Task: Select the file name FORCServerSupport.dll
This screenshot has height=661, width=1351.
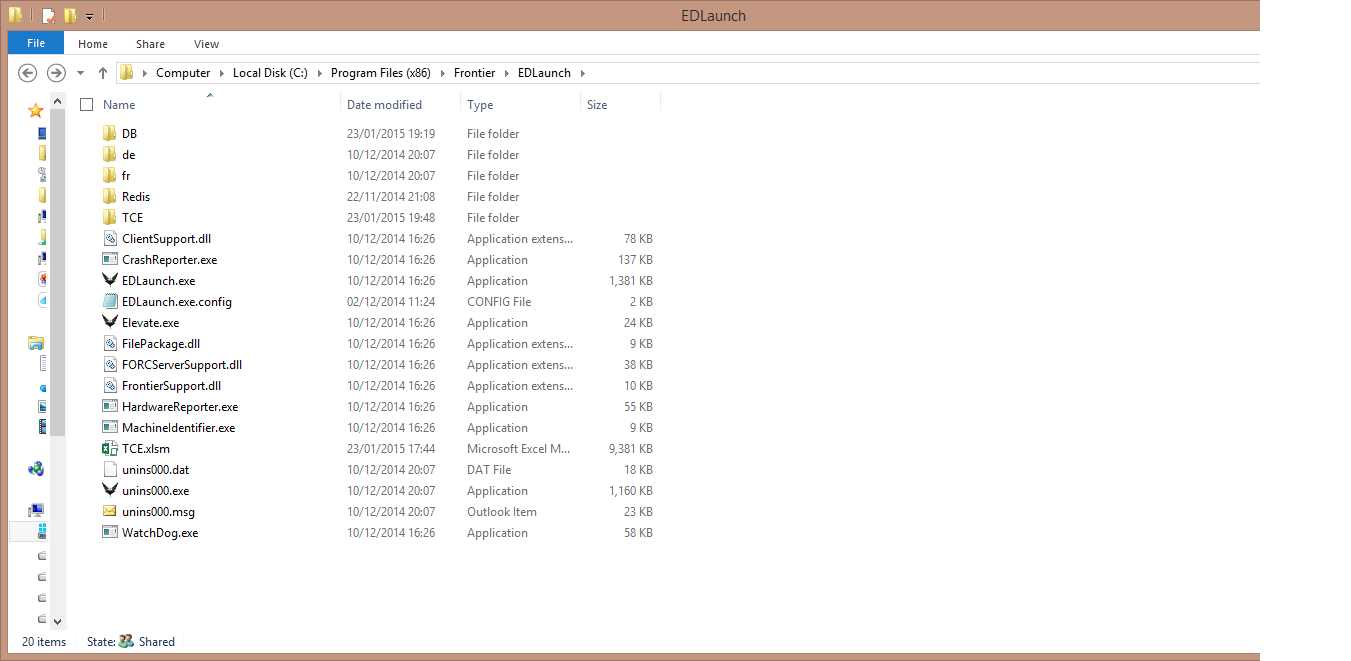Action: 182,365
